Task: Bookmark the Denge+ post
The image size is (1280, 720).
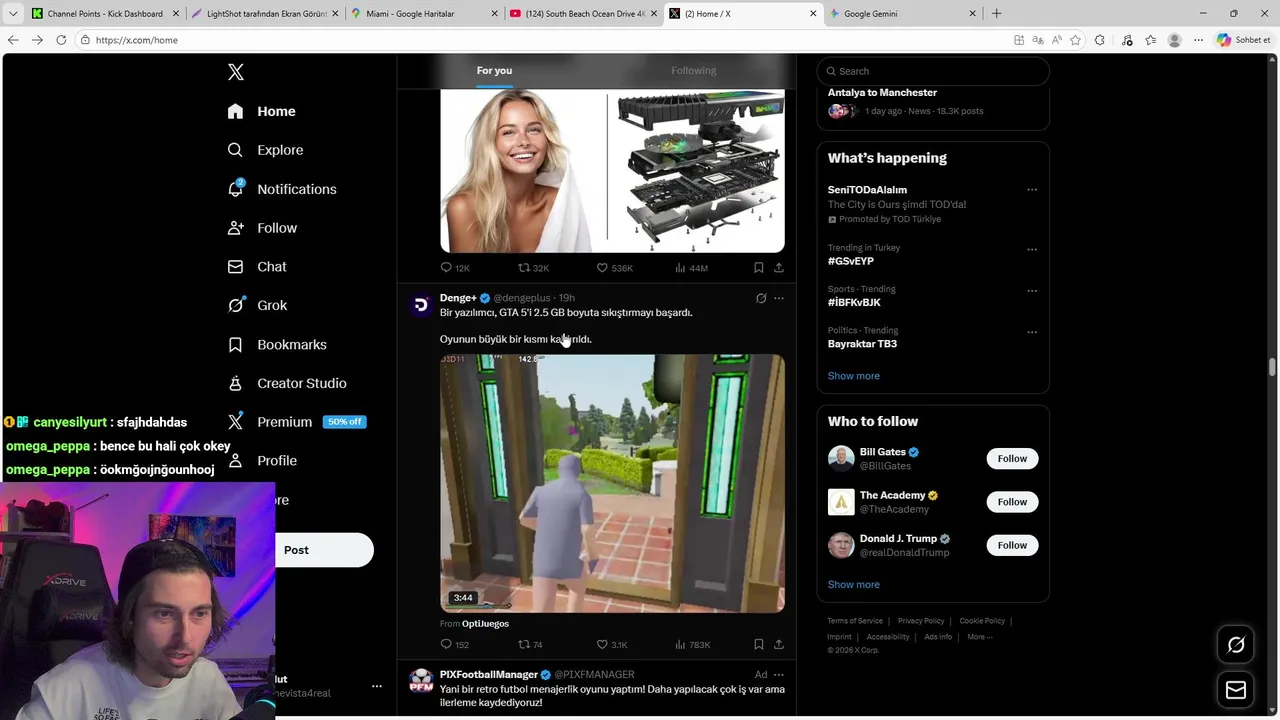Action: pyautogui.click(x=758, y=644)
